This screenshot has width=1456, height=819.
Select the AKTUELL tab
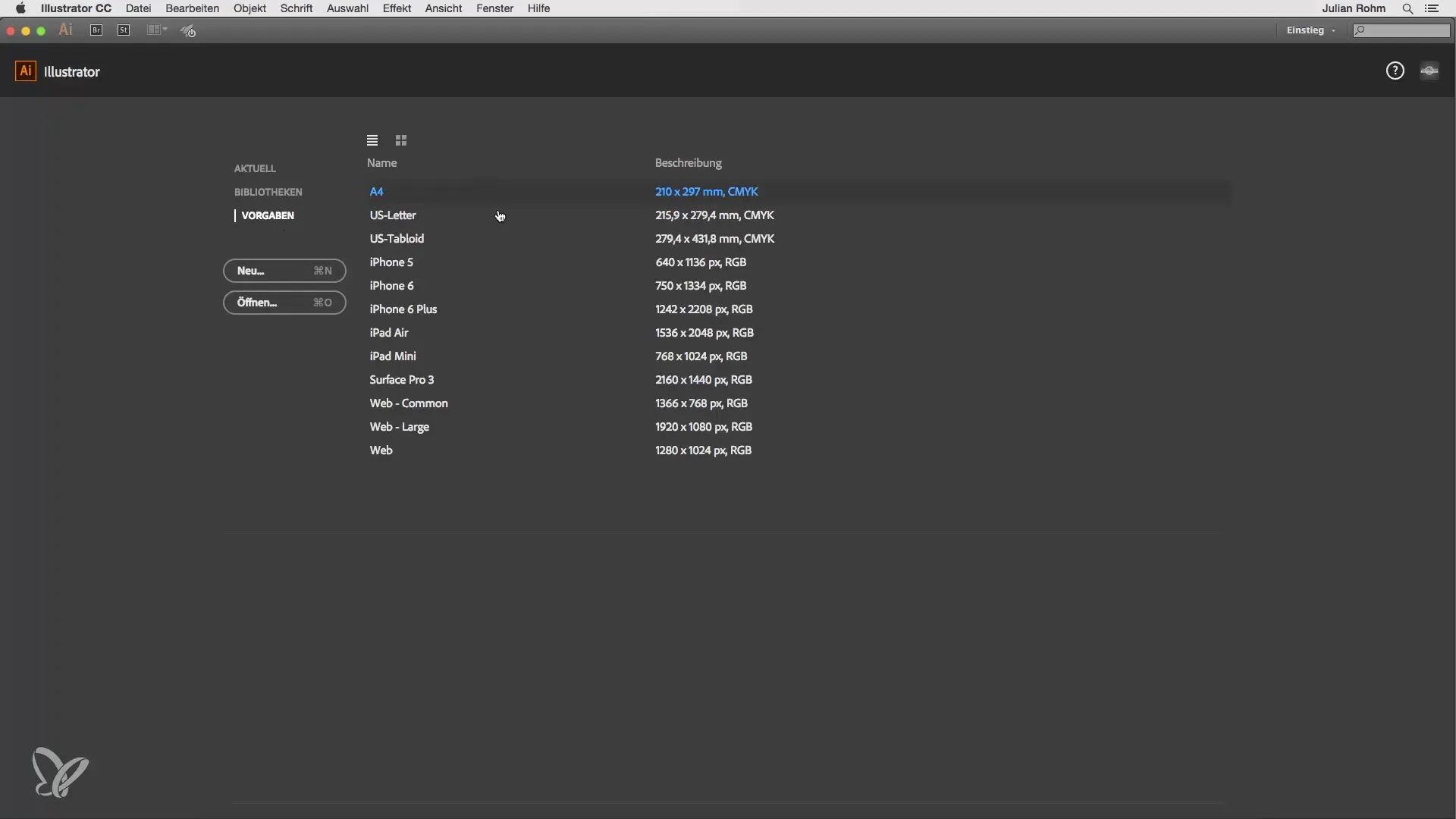(255, 168)
